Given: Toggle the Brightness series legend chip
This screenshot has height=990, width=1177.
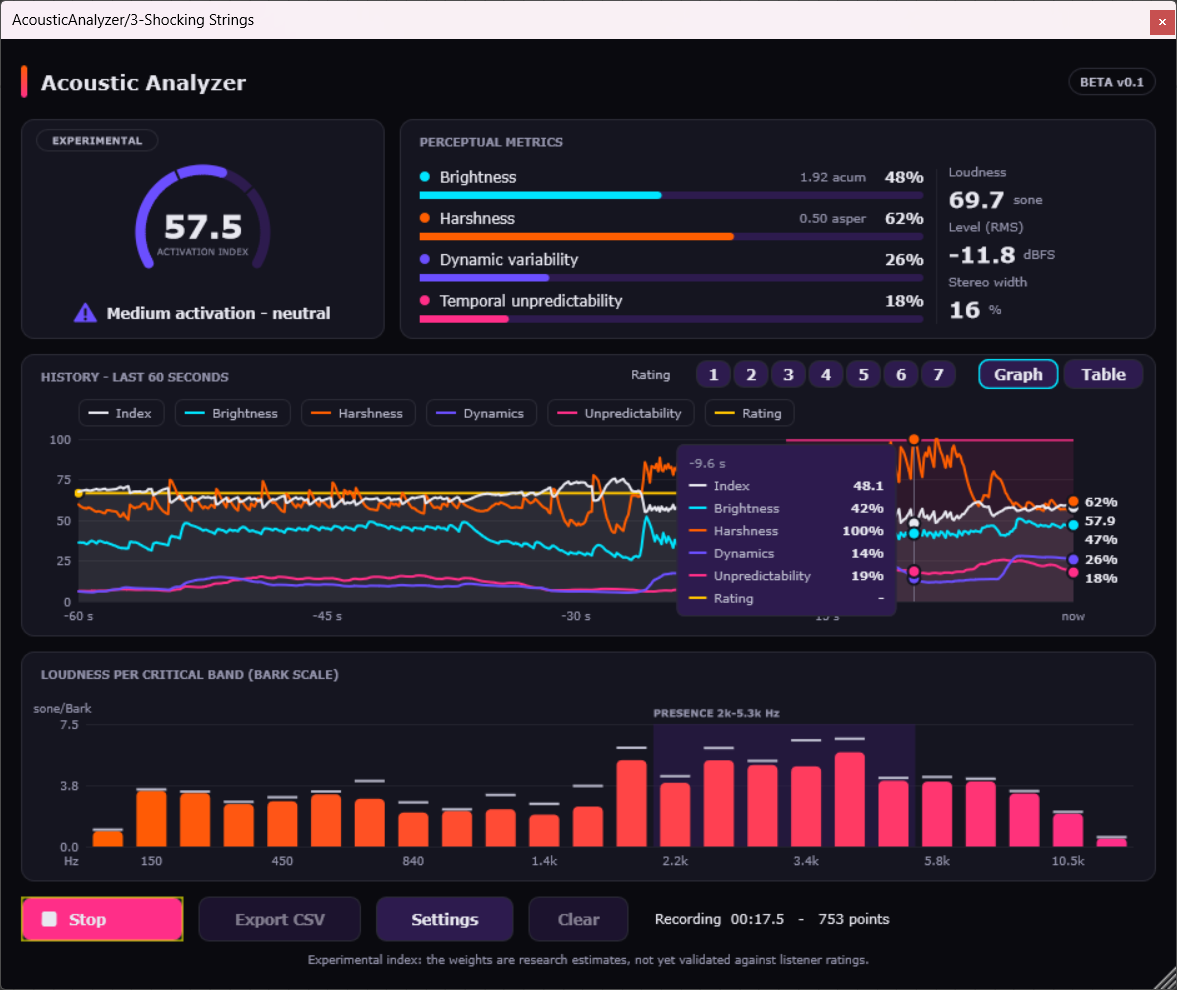Looking at the screenshot, I should pyautogui.click(x=233, y=413).
